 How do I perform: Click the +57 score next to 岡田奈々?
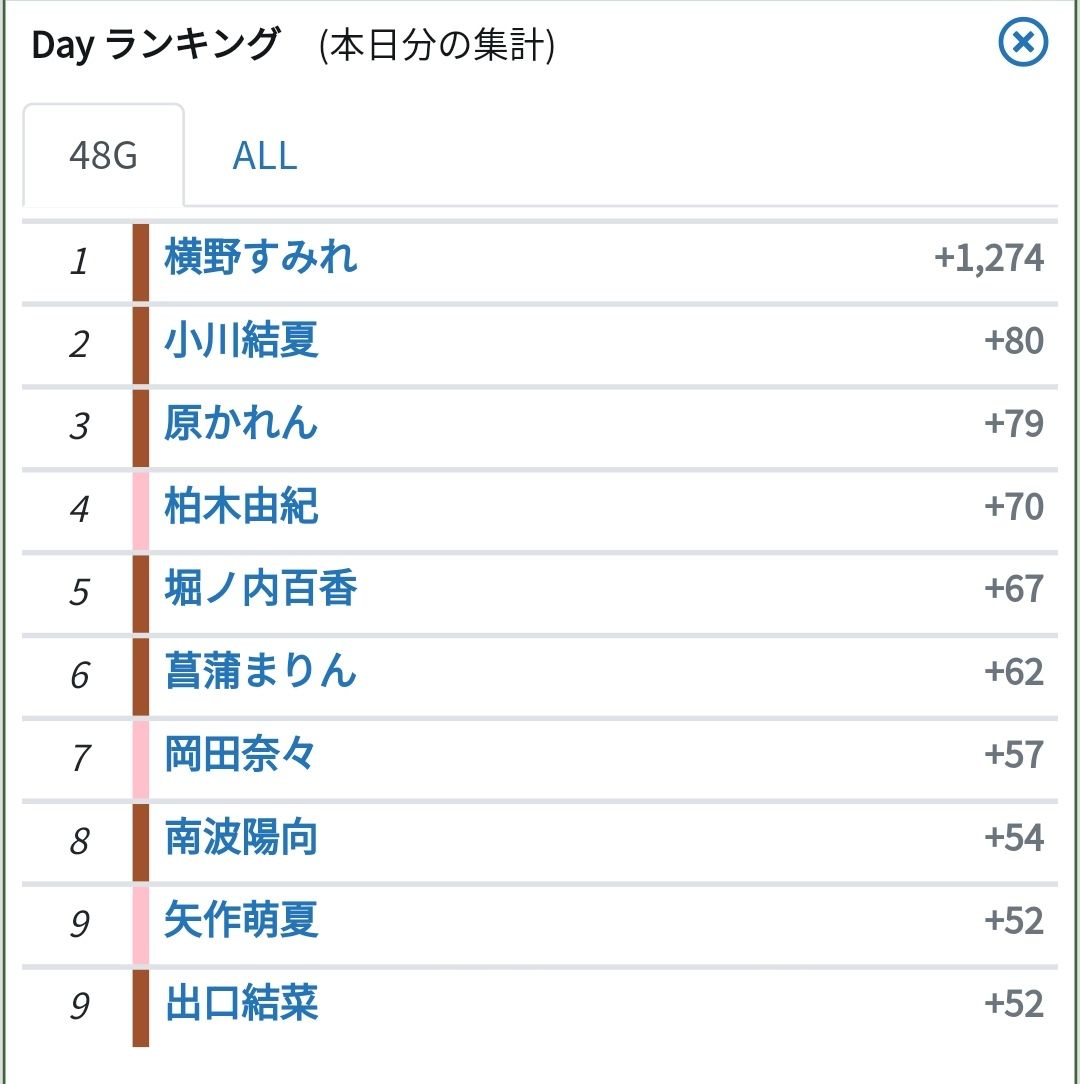point(1014,755)
